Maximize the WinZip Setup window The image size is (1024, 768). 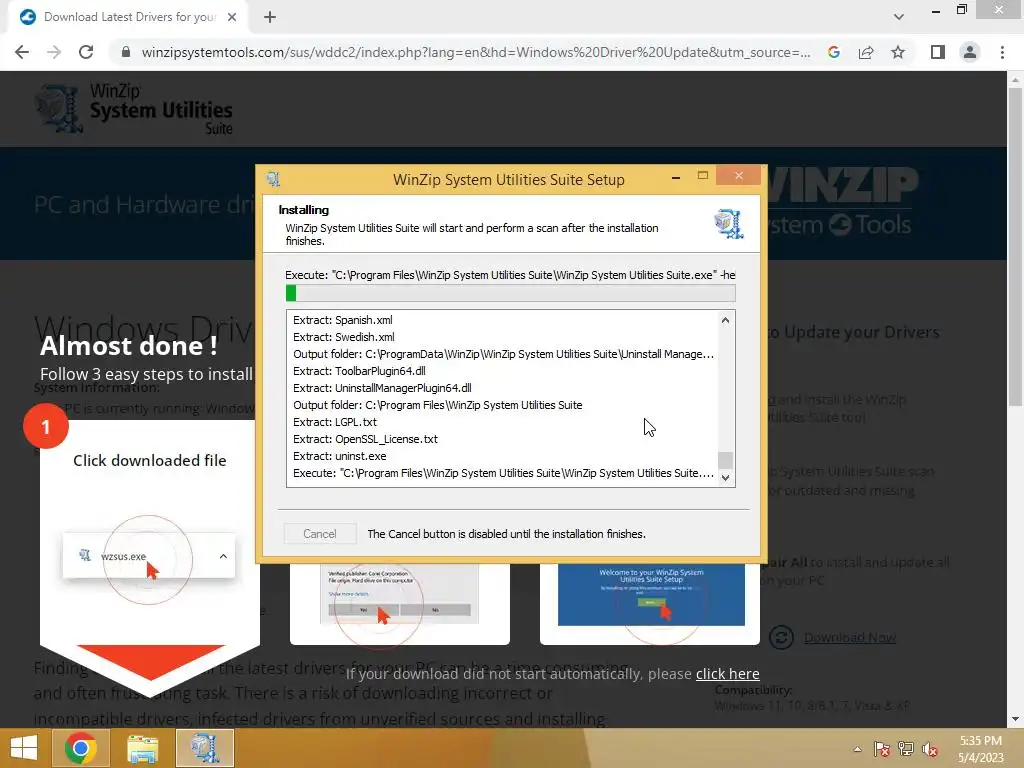click(x=703, y=176)
